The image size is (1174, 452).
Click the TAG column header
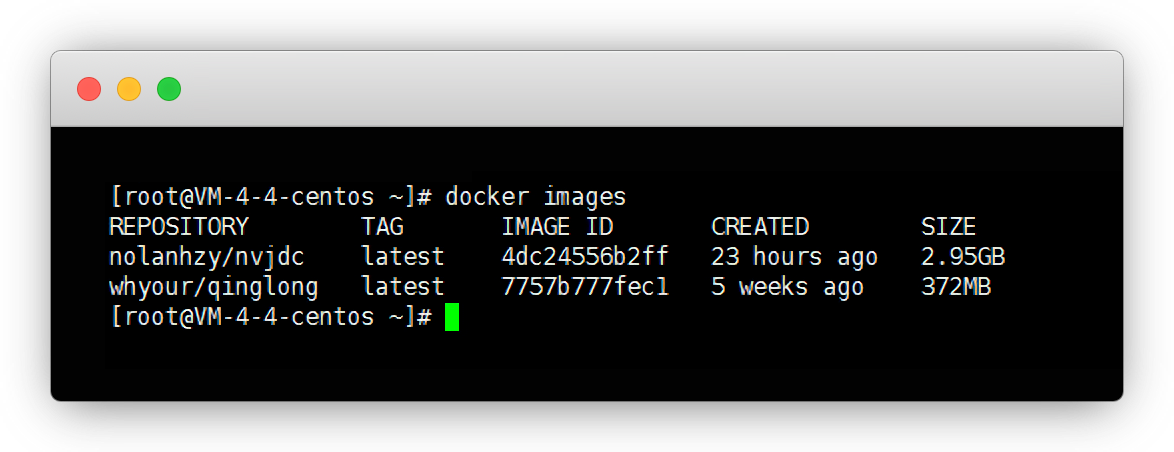click(x=382, y=227)
